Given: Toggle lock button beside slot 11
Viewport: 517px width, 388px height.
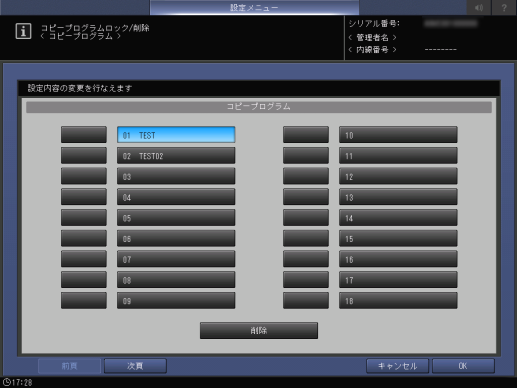Looking at the screenshot, I should click(x=306, y=156).
